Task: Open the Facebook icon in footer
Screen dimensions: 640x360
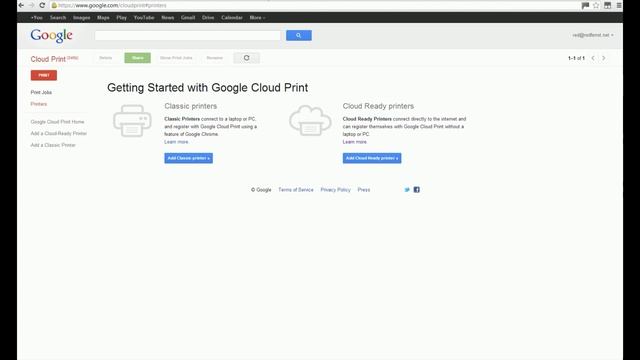Action: point(417,189)
